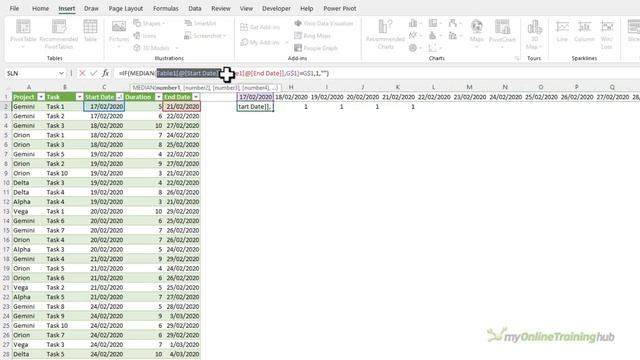Select the End Date cell 21/02/2020 in row 2
Screen dimensions: 640x360
pyautogui.click(x=182, y=107)
